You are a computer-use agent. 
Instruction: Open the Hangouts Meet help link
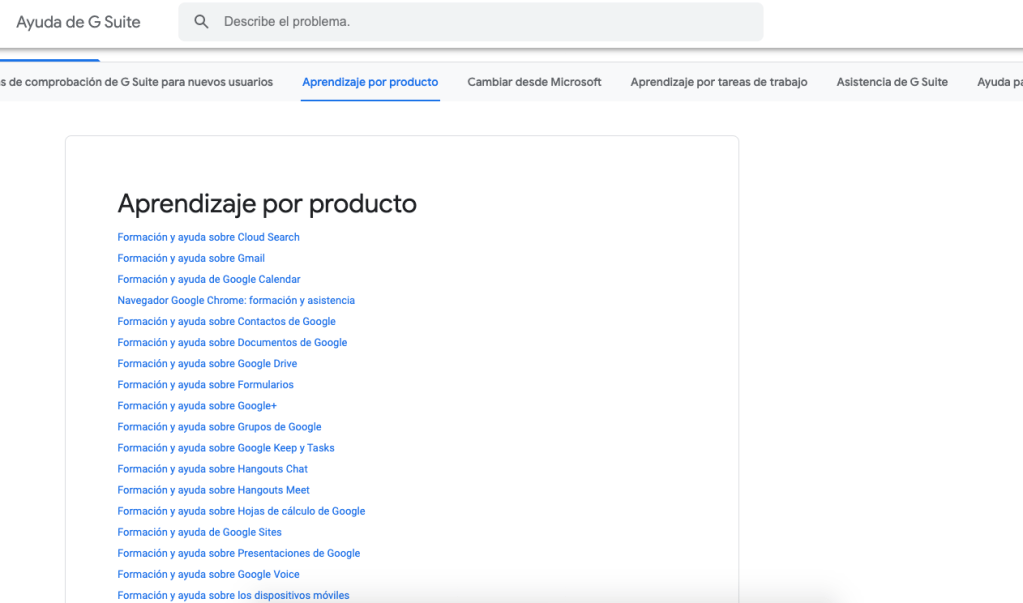pos(213,490)
